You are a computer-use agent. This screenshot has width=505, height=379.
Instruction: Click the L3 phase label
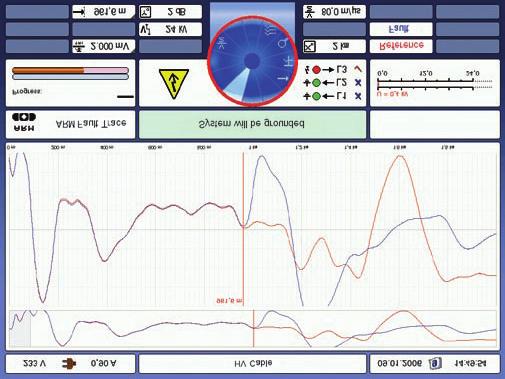coord(342,70)
